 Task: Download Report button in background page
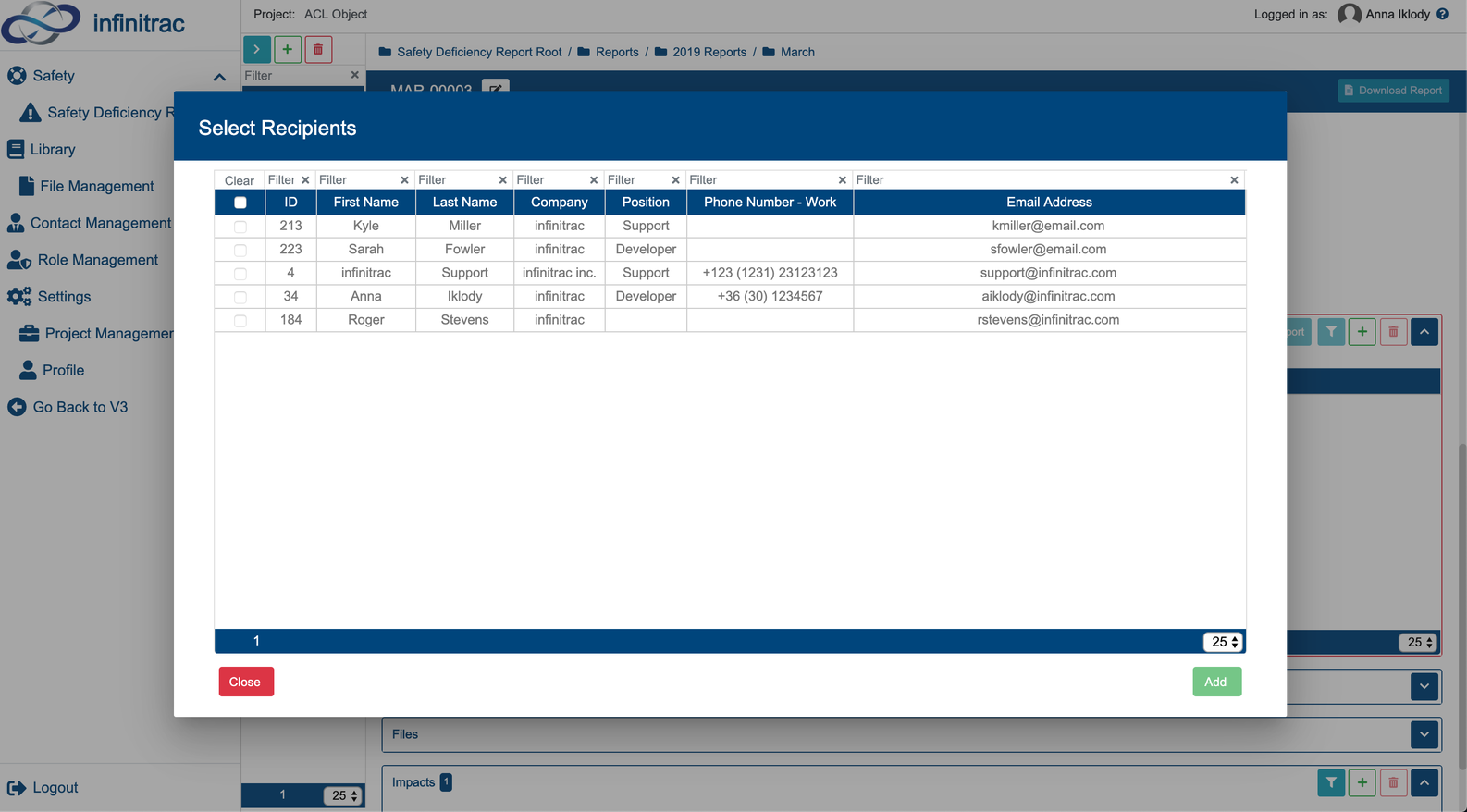pos(1393,91)
